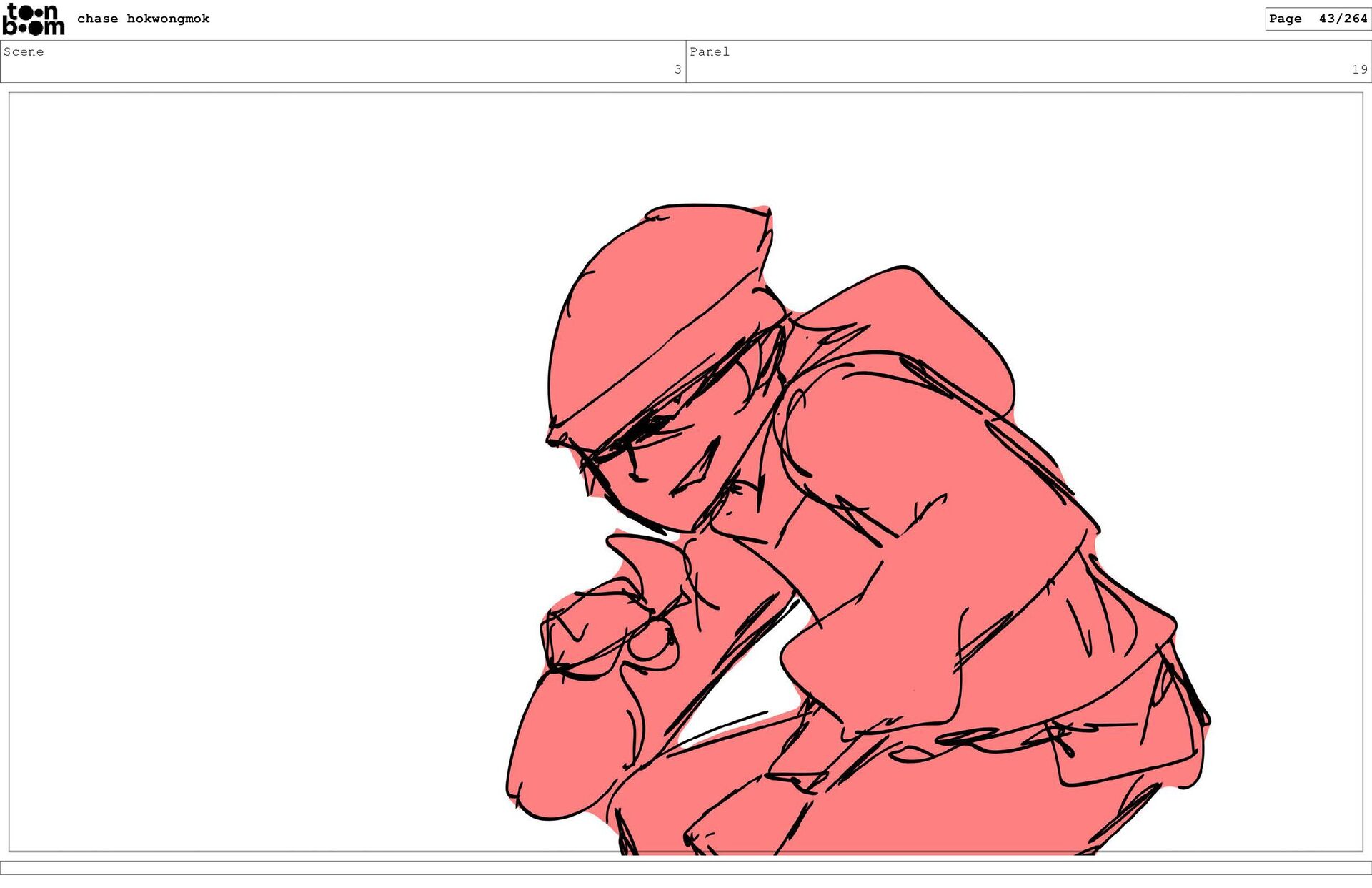Click the empty caption strip below the panel
The width and height of the screenshot is (1372, 888).
pyautogui.click(x=686, y=867)
